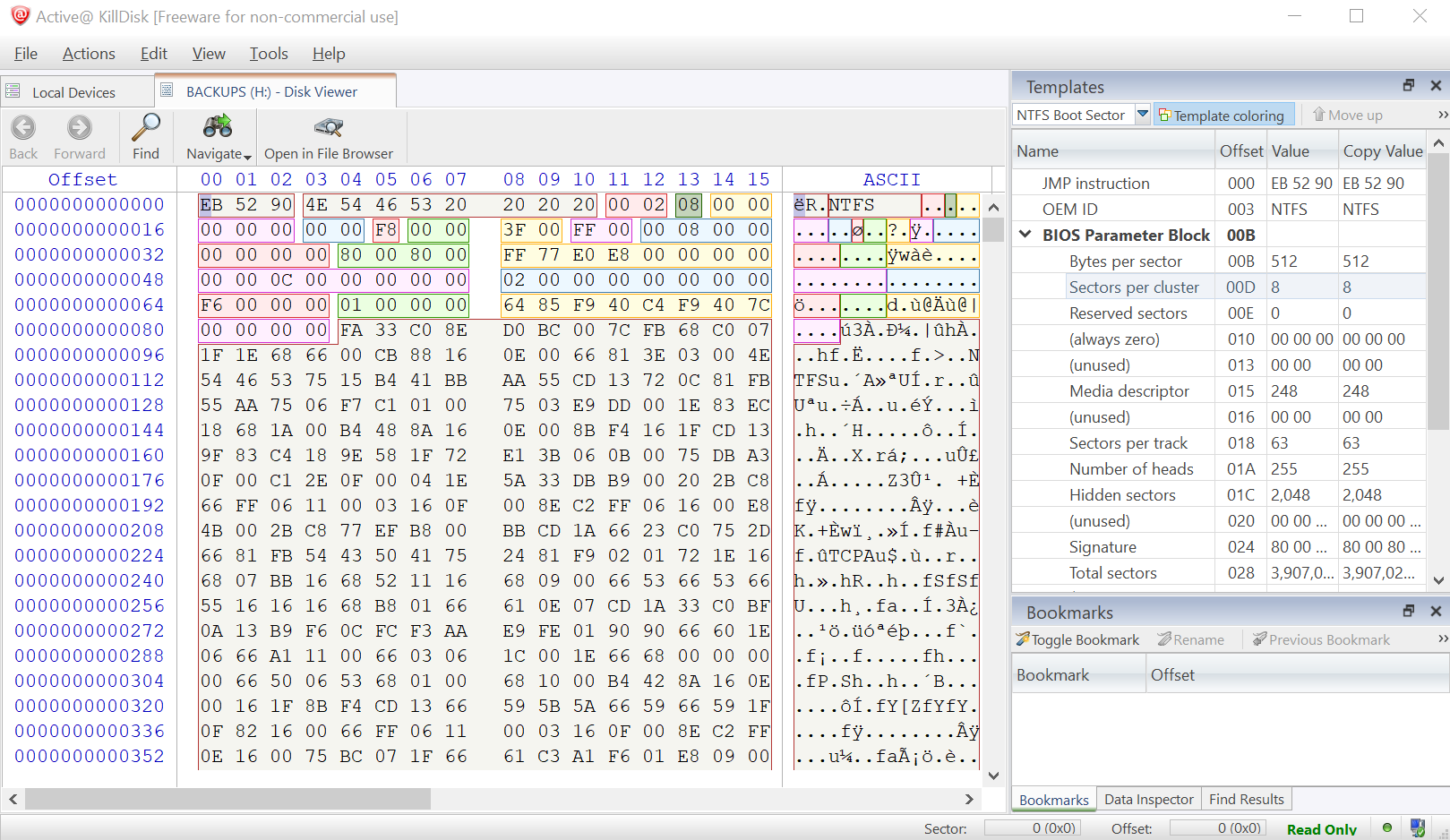Select the Sectors per cluster row
This screenshot has width=1450, height=840.
point(1133,287)
